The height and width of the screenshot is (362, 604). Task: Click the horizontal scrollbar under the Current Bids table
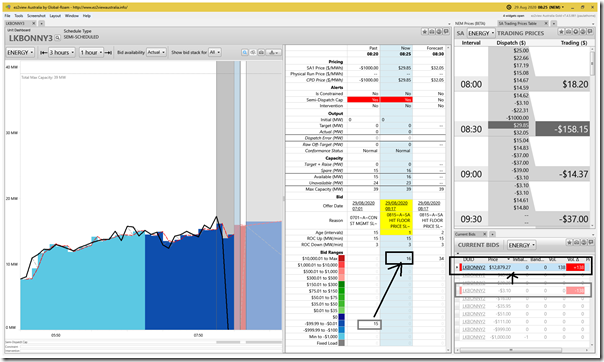pos(511,350)
